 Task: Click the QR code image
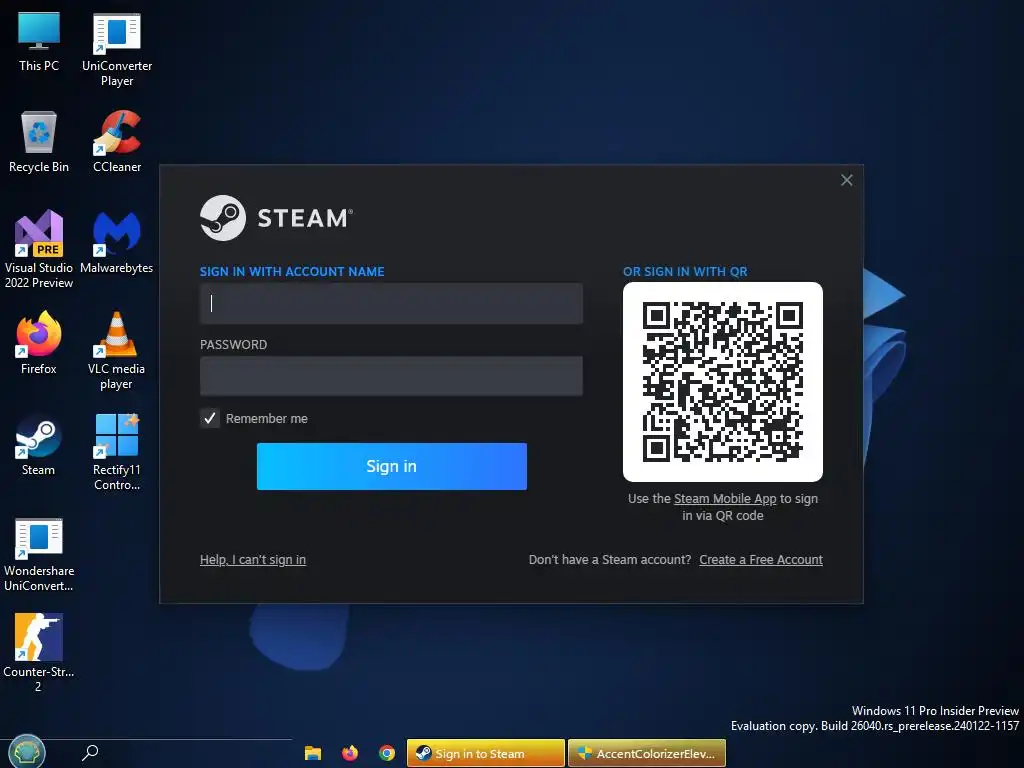click(x=723, y=382)
